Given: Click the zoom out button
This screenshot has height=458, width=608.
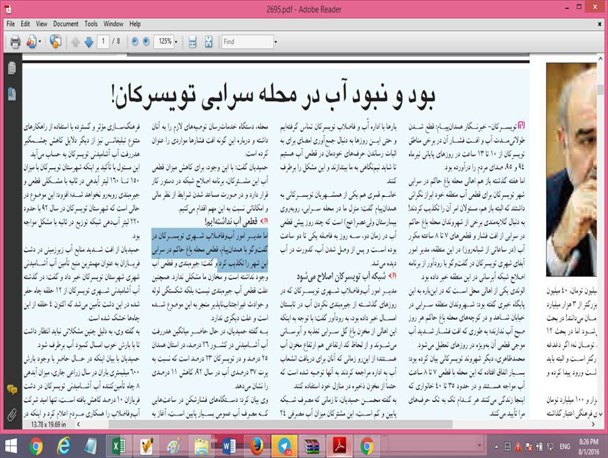Looking at the screenshot, I should point(135,41).
